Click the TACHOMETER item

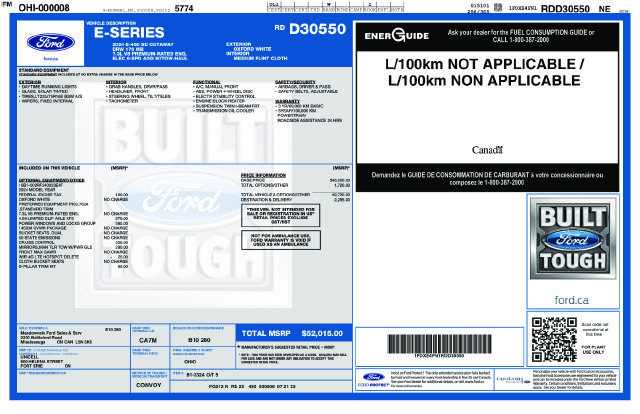pyautogui.click(x=122, y=101)
